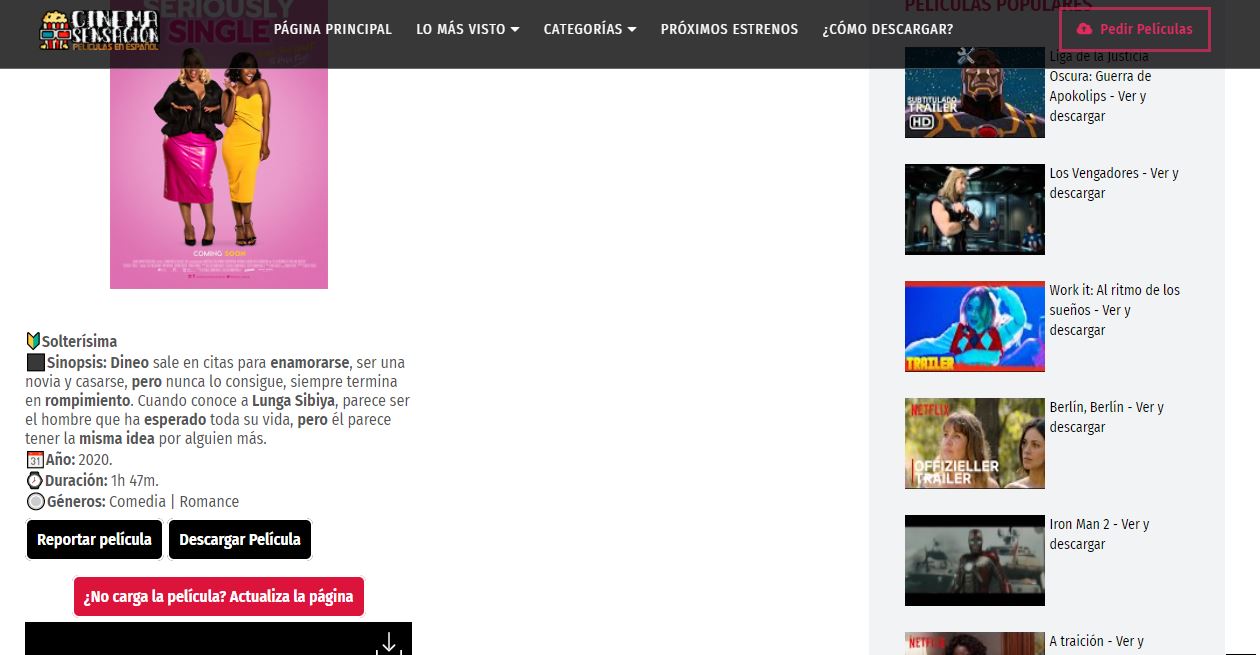
Task: Open the Cinema Sensación logo homepage
Action: coord(99,31)
